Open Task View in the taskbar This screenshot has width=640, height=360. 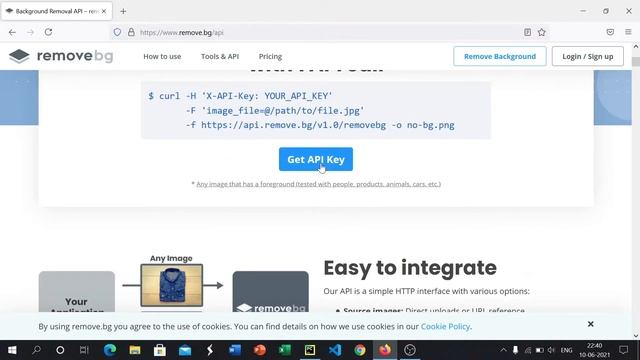[x=84, y=350]
